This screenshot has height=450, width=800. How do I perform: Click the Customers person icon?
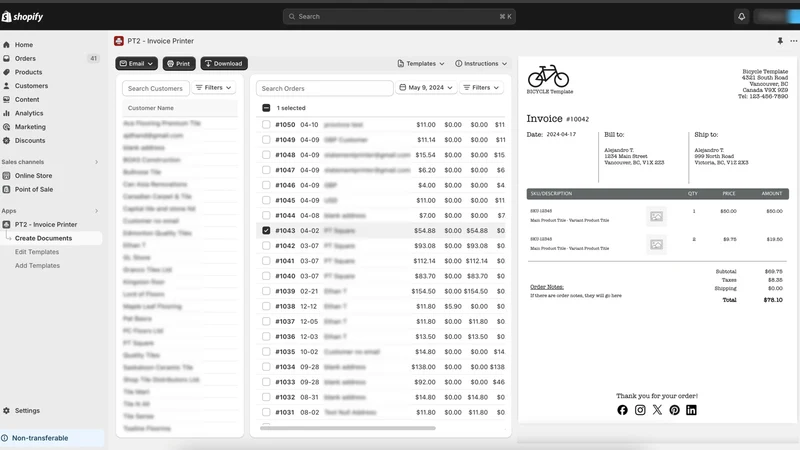pos(6,86)
